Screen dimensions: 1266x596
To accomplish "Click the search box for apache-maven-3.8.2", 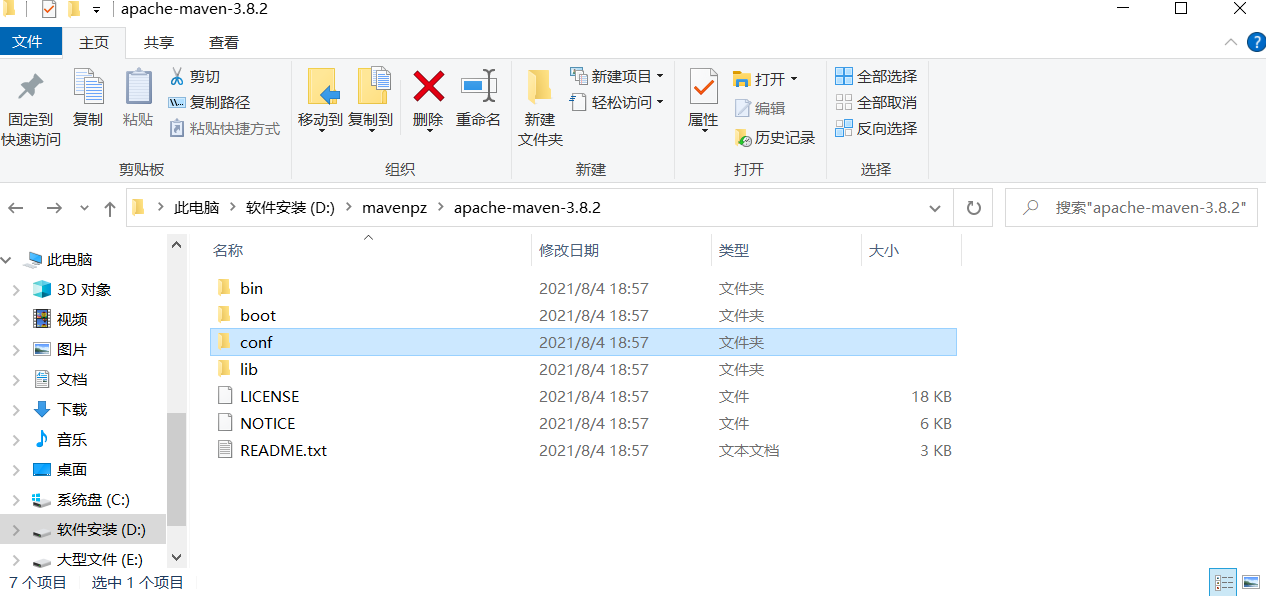I will pyautogui.click(x=1132, y=208).
